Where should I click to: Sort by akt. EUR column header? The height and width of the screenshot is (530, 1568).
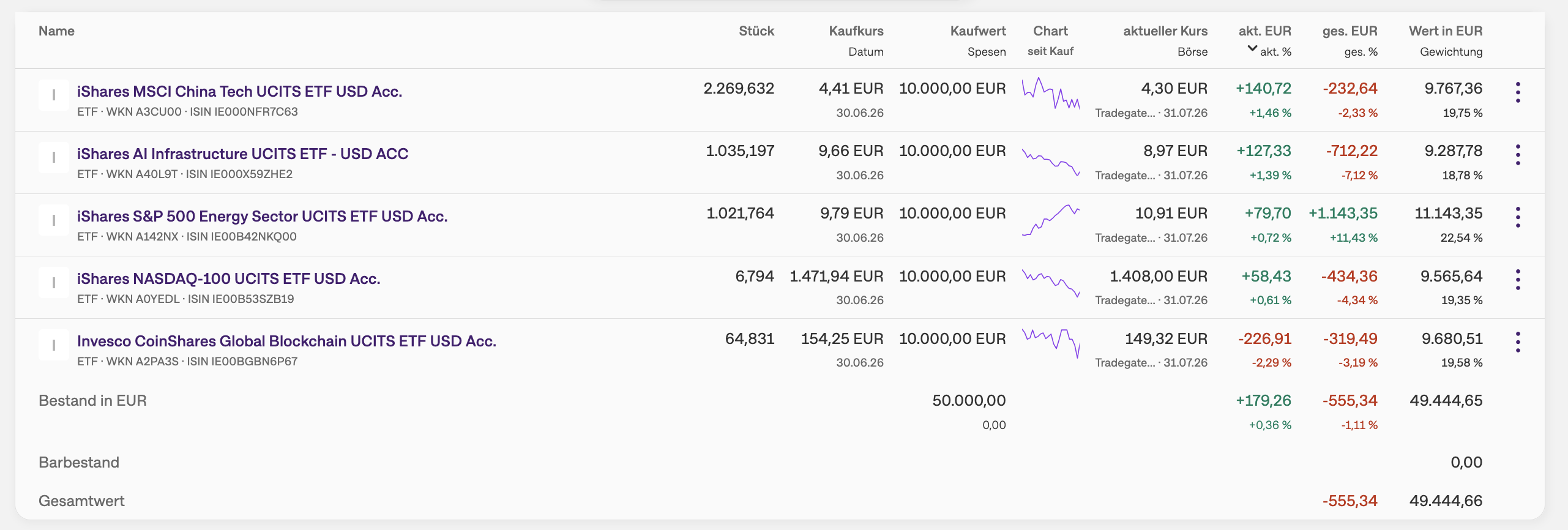[1265, 31]
